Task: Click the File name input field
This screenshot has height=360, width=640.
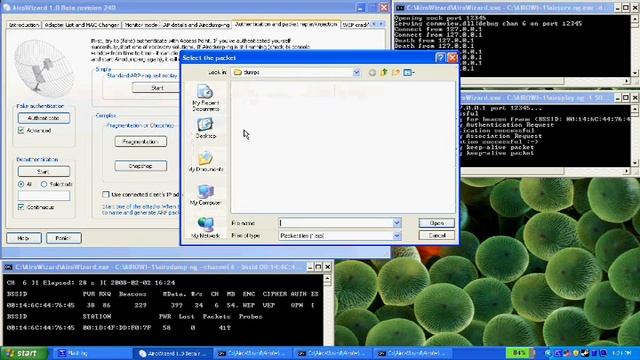Action: [336, 223]
